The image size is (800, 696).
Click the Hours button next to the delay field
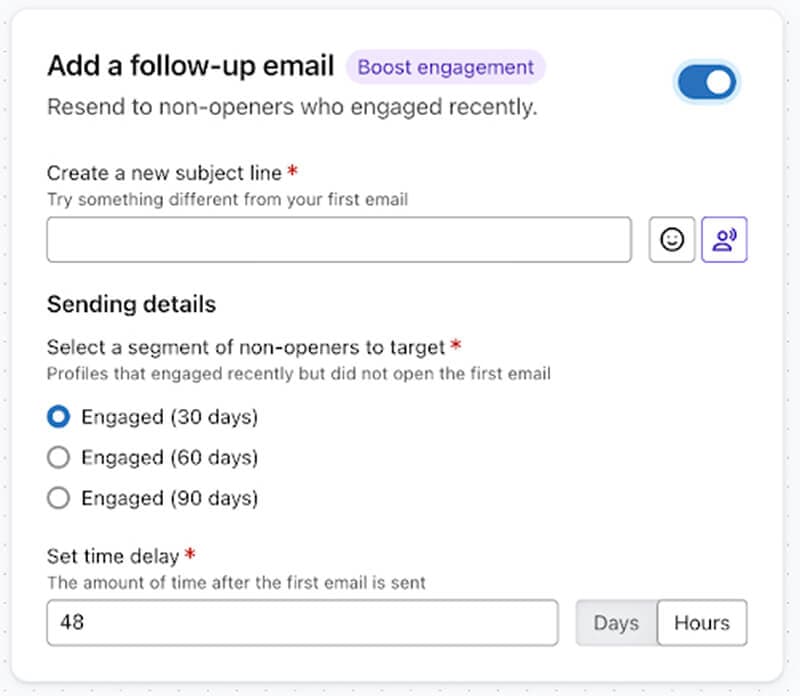[x=701, y=622]
